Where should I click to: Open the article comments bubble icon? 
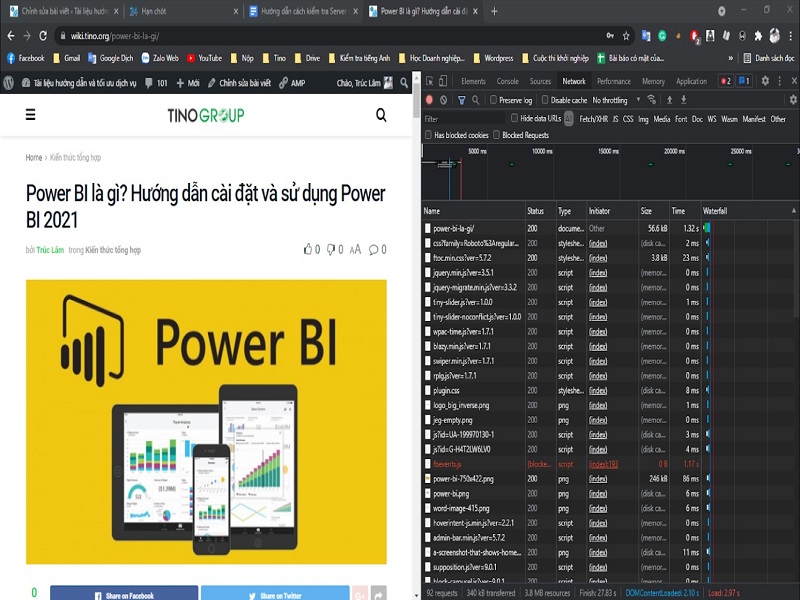coord(373,249)
